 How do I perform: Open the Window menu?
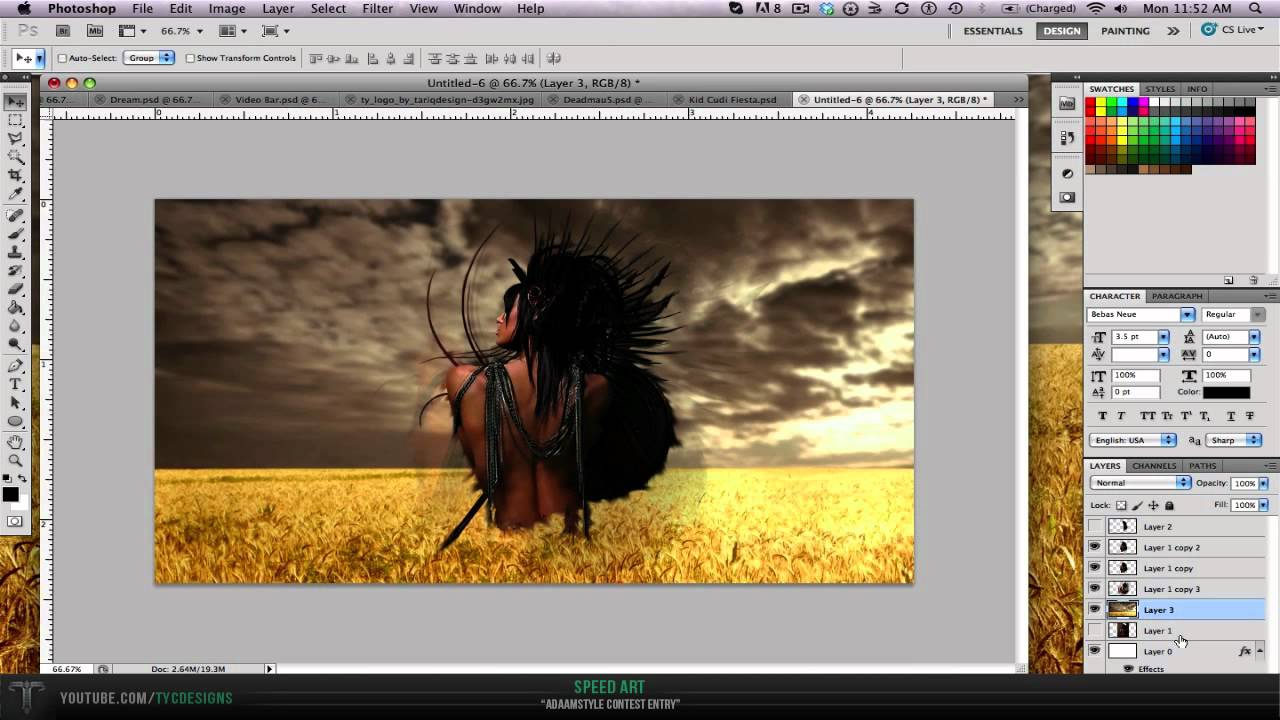click(477, 9)
